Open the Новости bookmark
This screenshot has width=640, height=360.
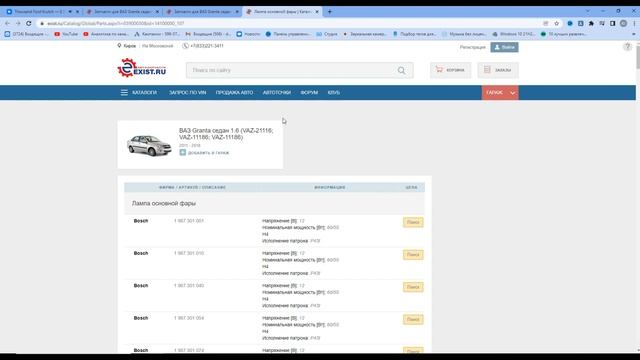coord(248,34)
